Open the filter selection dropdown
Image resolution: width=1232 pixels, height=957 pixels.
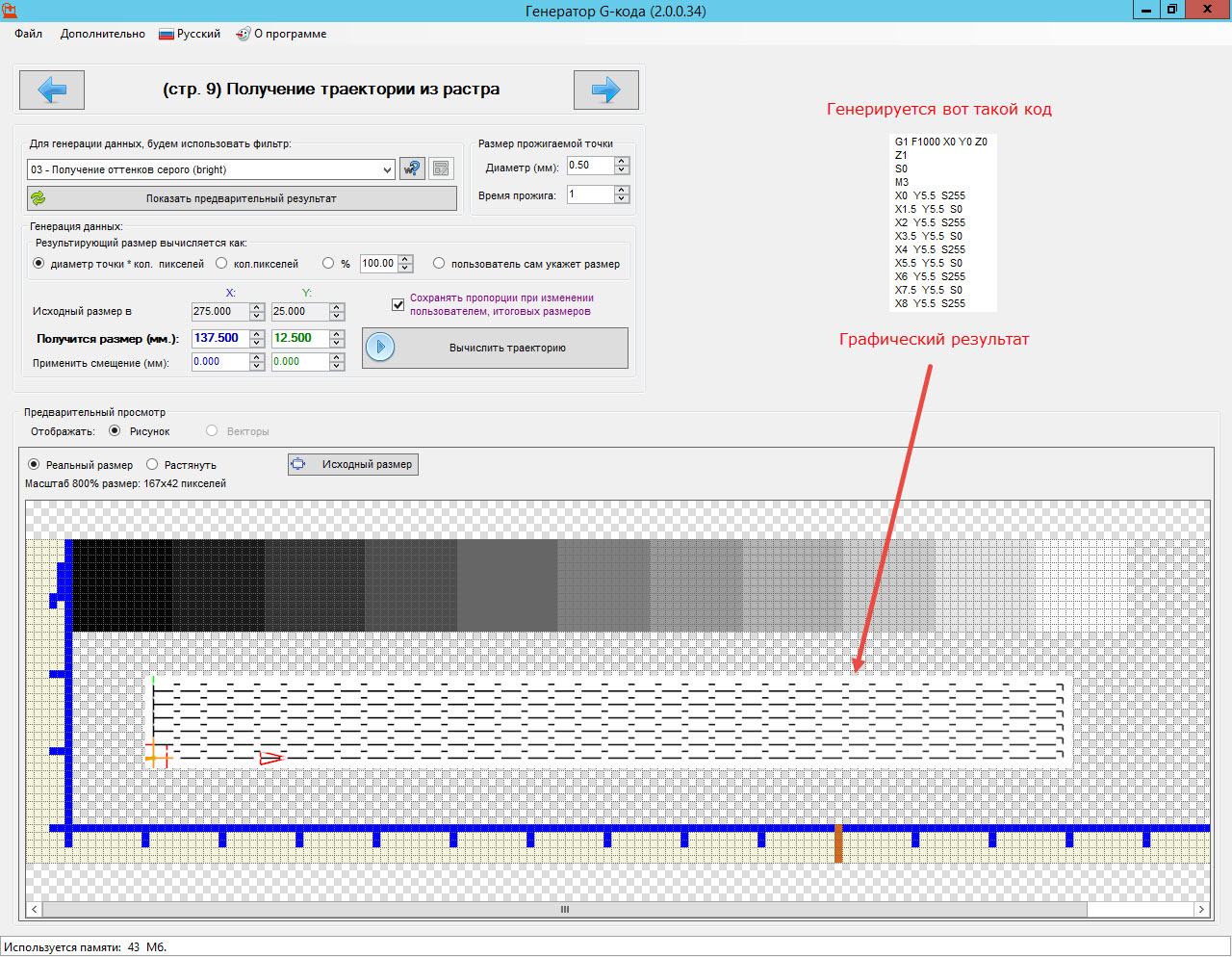(x=211, y=169)
